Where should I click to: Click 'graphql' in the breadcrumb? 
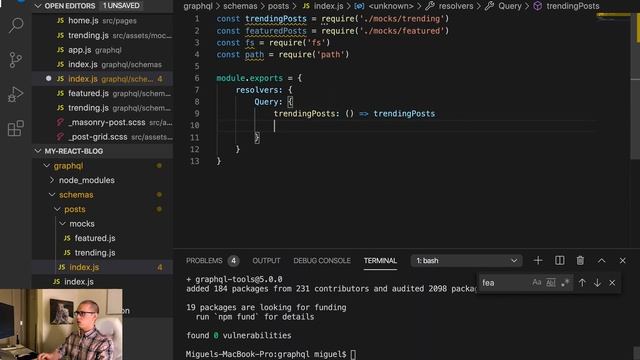[x=198, y=6]
